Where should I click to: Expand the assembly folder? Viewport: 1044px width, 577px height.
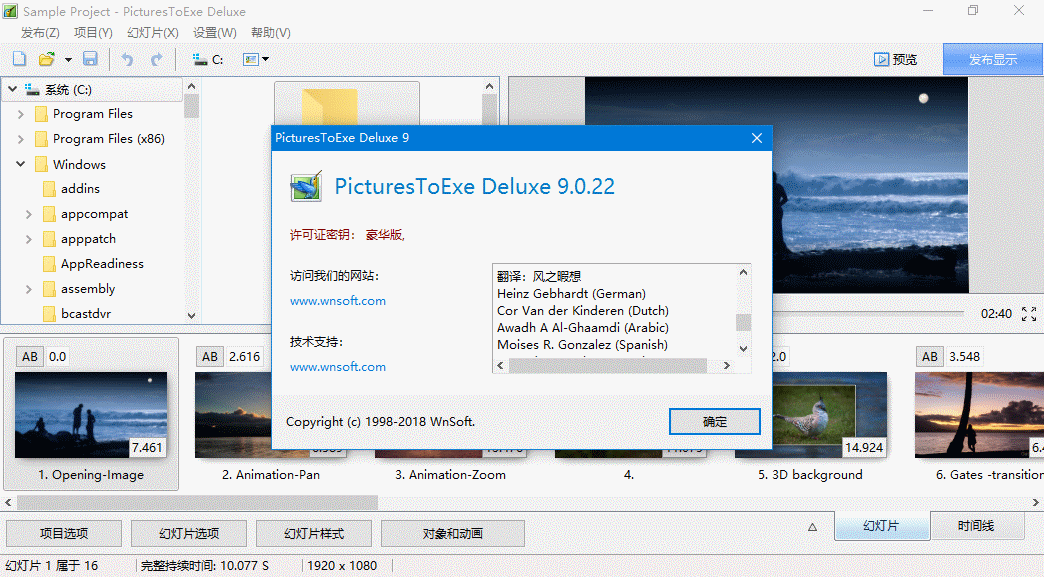click(x=29, y=289)
